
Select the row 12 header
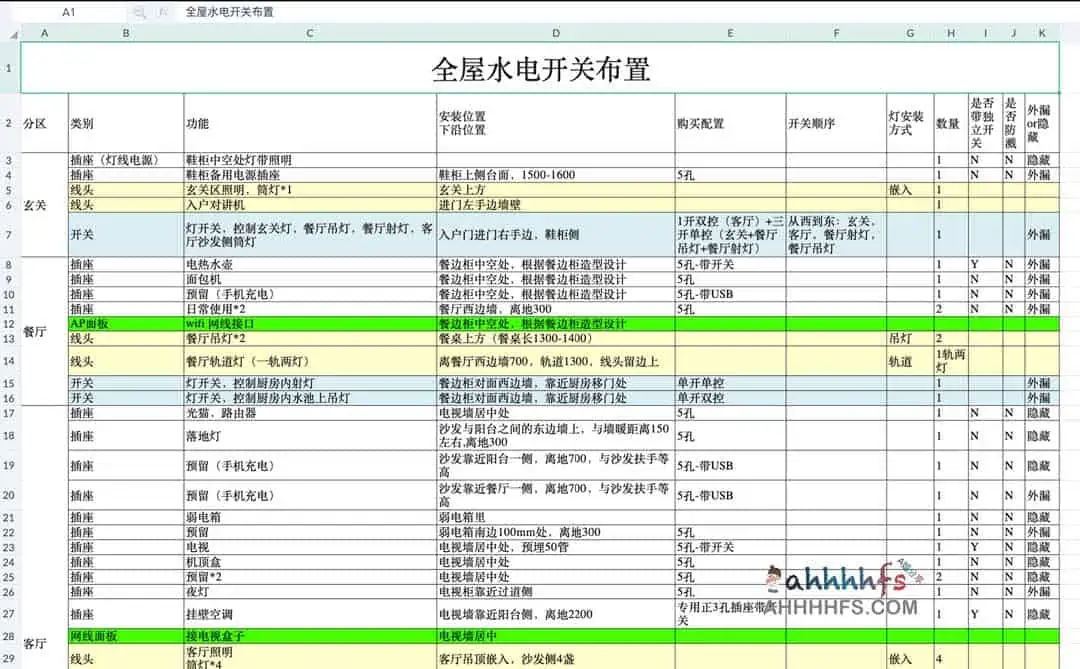tap(9, 324)
